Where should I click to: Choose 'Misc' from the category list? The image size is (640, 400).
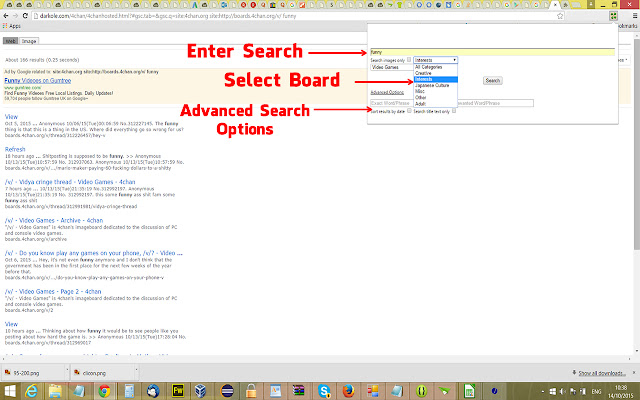[436, 91]
